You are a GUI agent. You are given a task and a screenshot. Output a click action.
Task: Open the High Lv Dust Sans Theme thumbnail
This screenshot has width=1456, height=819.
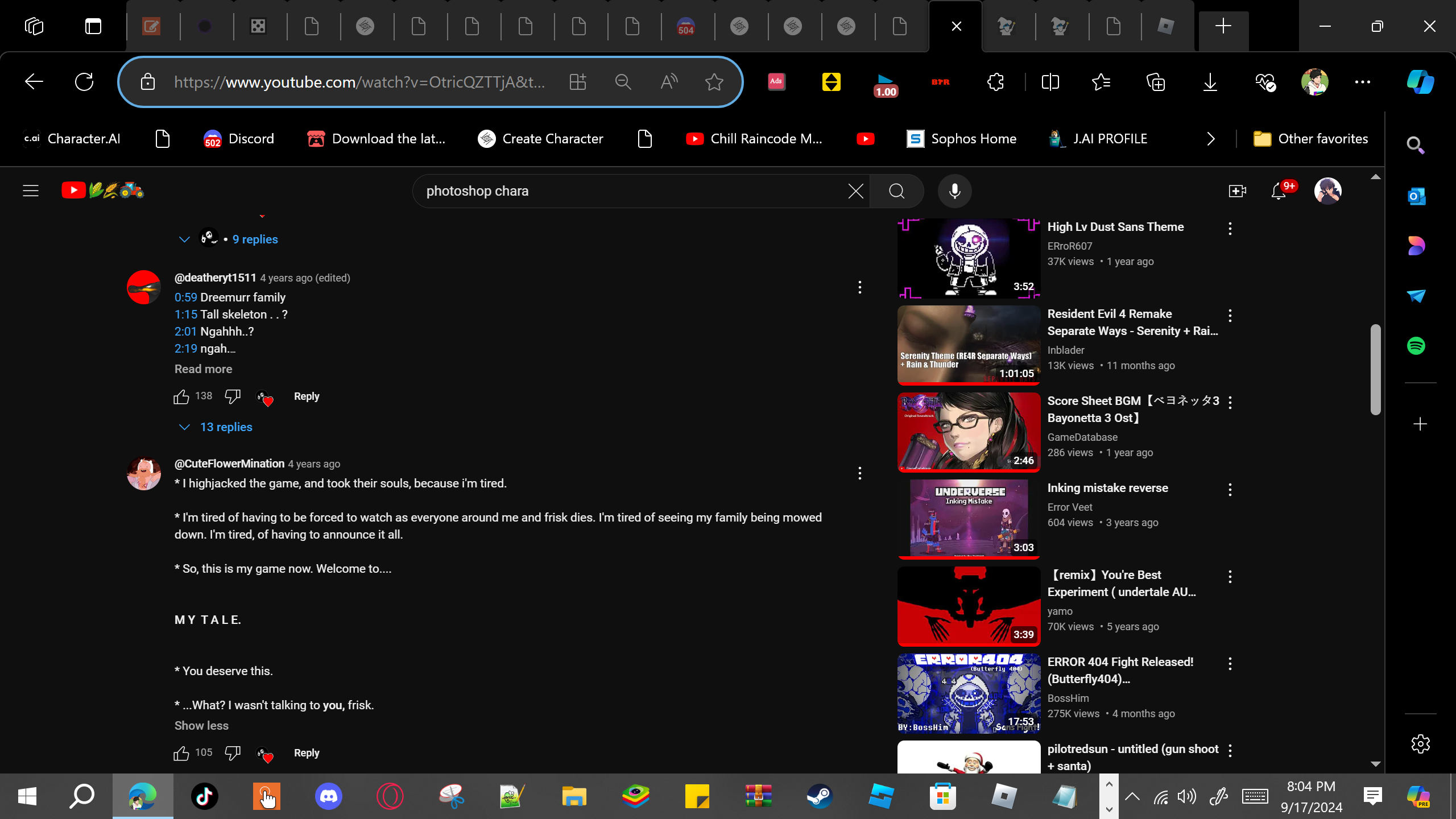(969, 259)
